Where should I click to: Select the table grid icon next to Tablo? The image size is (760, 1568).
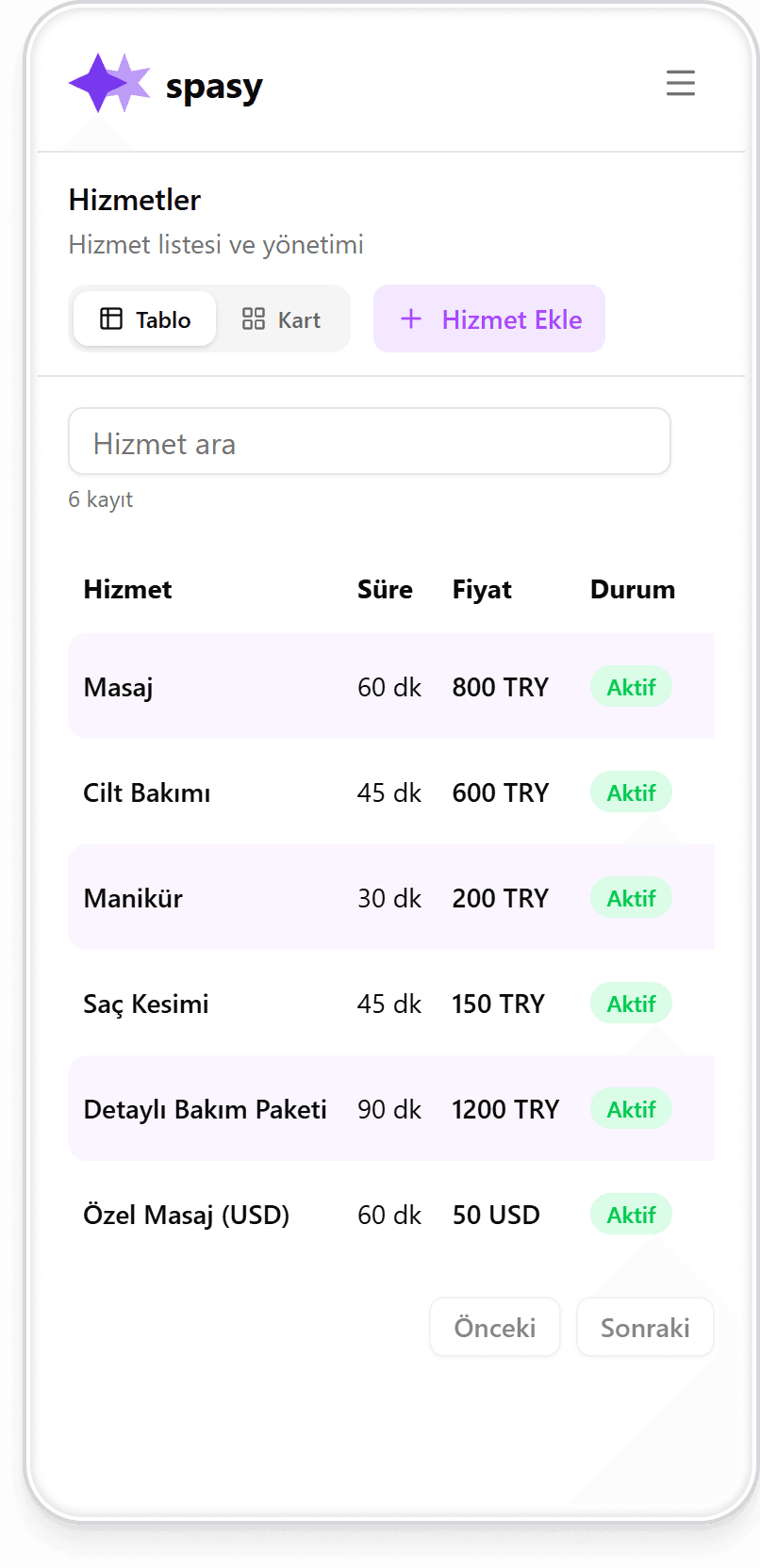tap(110, 318)
